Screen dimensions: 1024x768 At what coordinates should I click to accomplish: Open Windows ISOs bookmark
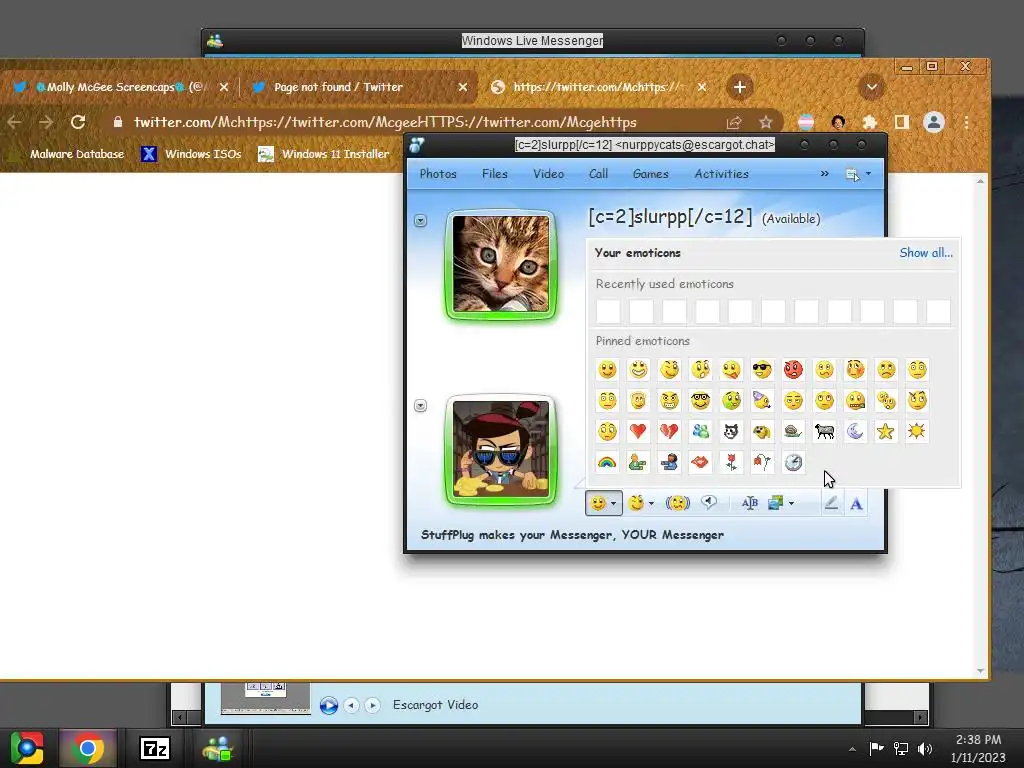(191, 154)
